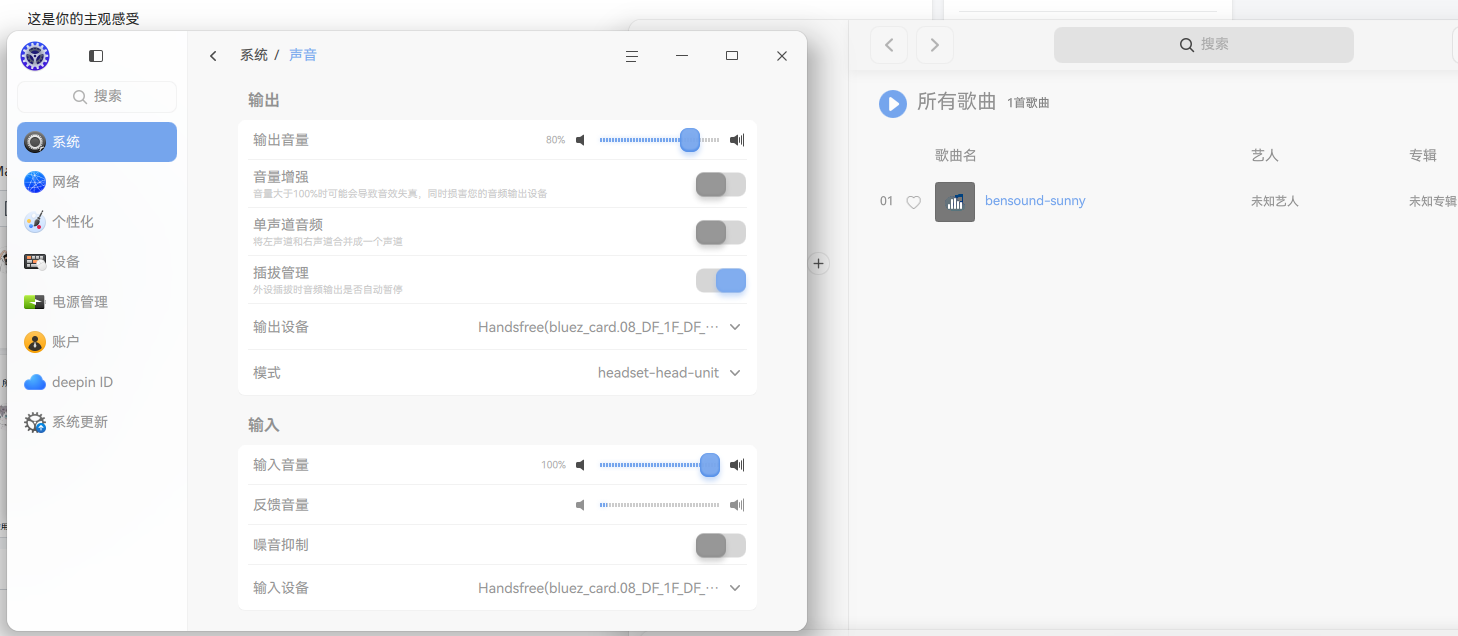Click the 系统 breadcrumb link
Viewport: 1458px width, 636px height.
point(254,55)
